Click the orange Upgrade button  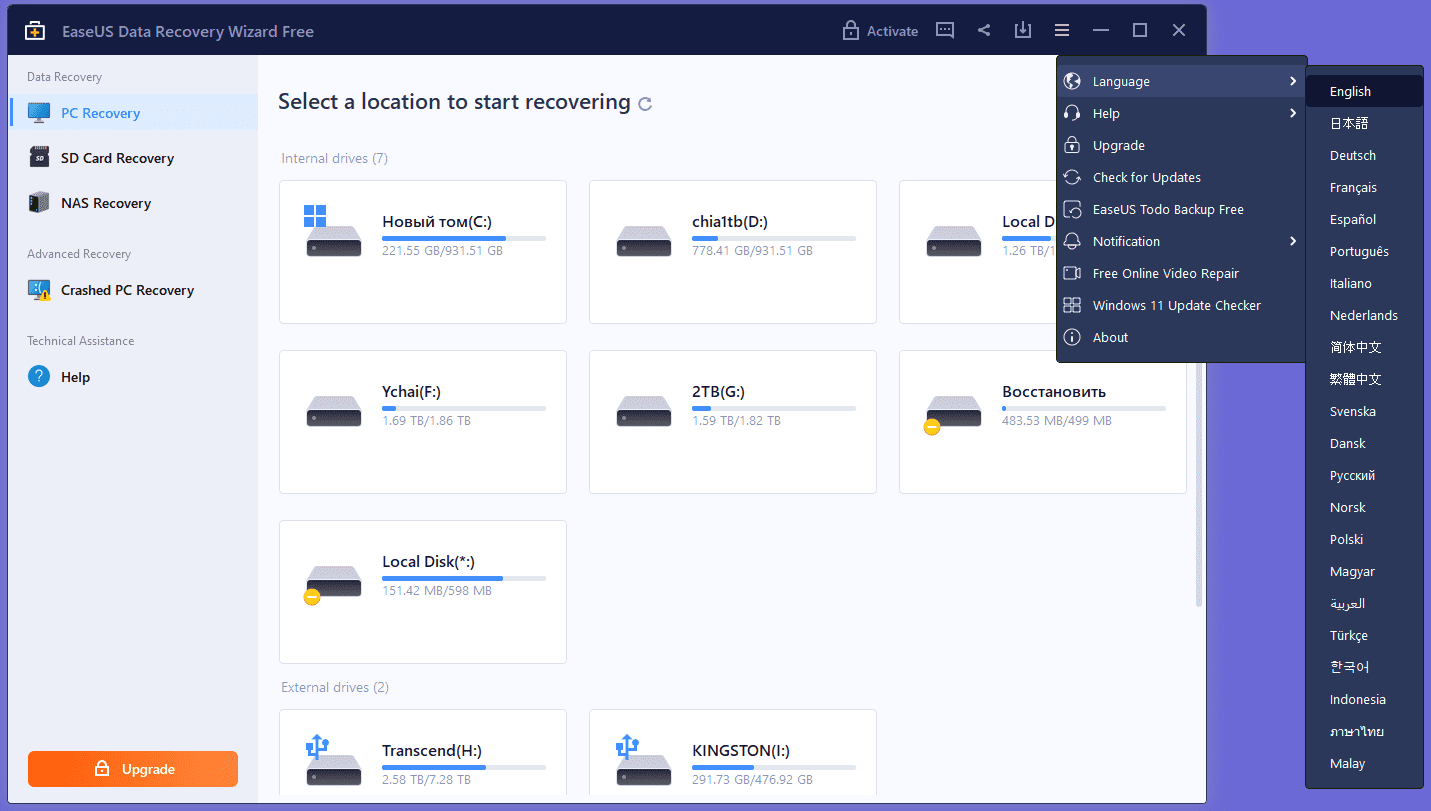tap(133, 769)
